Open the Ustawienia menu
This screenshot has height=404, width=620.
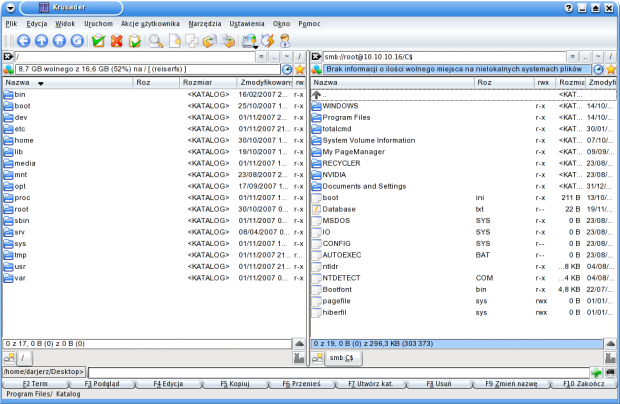pyautogui.click(x=275, y=21)
